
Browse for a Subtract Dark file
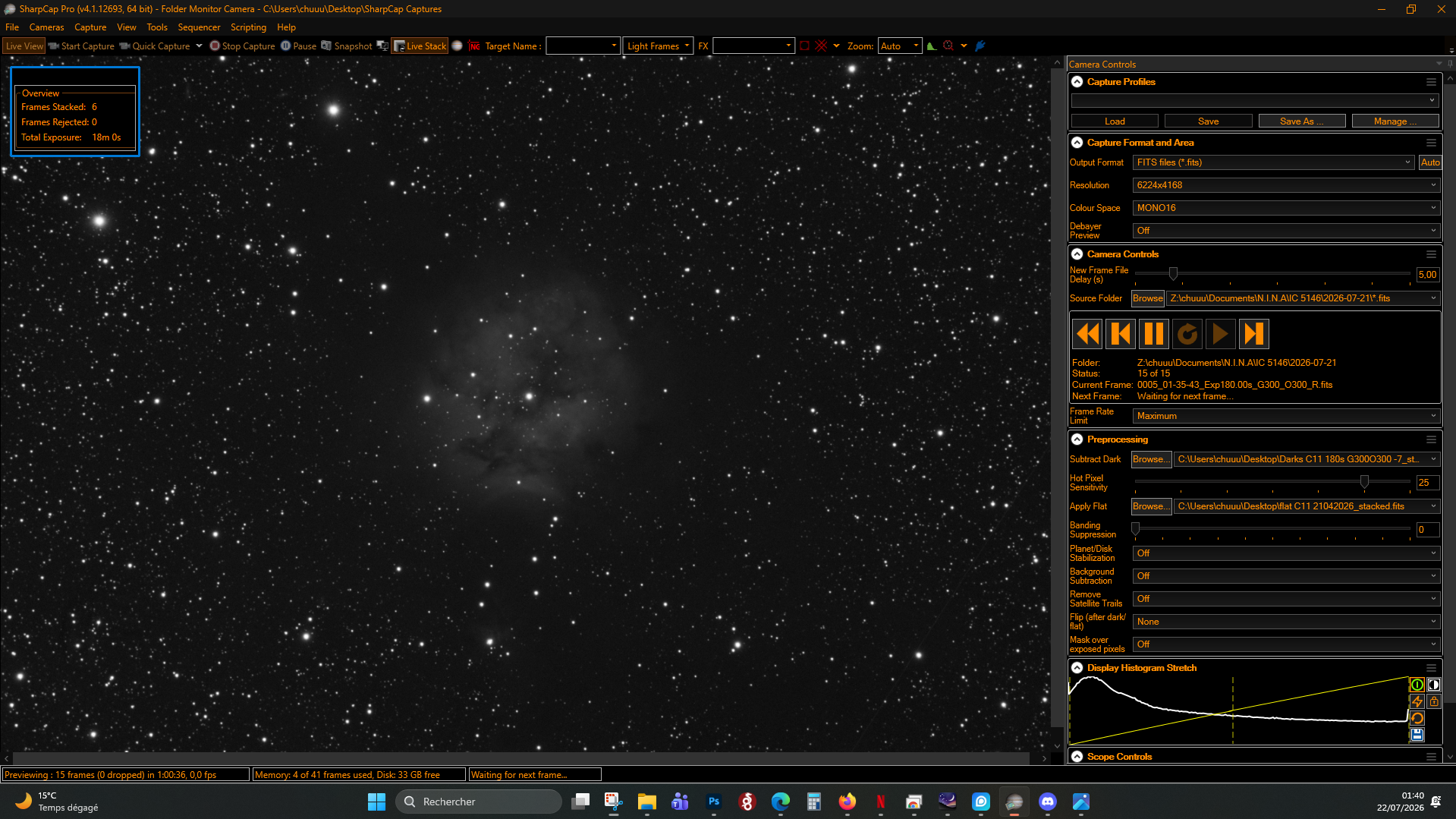tap(1151, 459)
